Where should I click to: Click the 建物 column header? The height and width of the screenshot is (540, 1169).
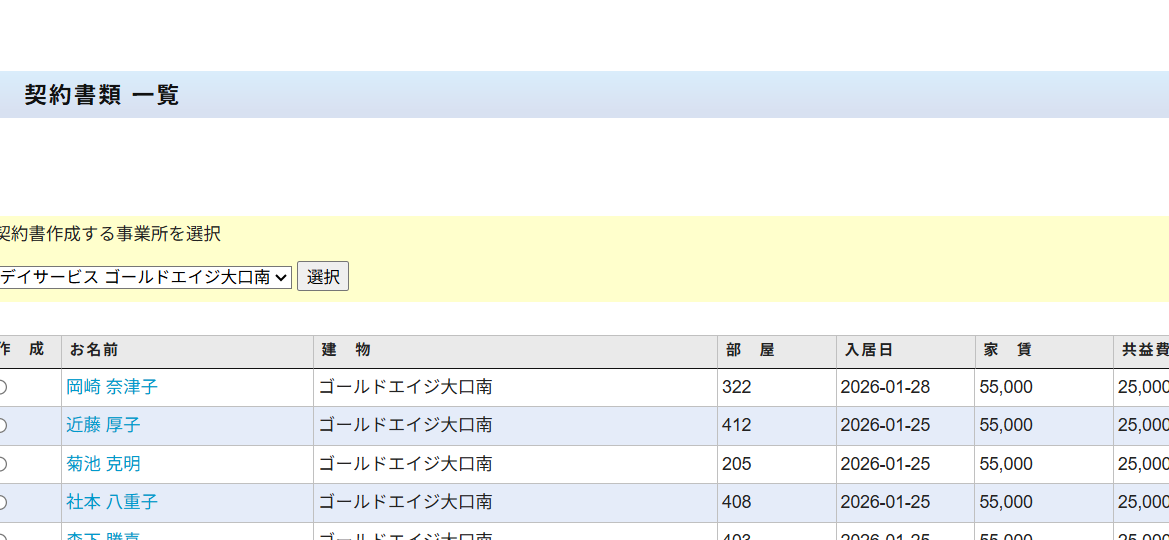(x=346, y=350)
